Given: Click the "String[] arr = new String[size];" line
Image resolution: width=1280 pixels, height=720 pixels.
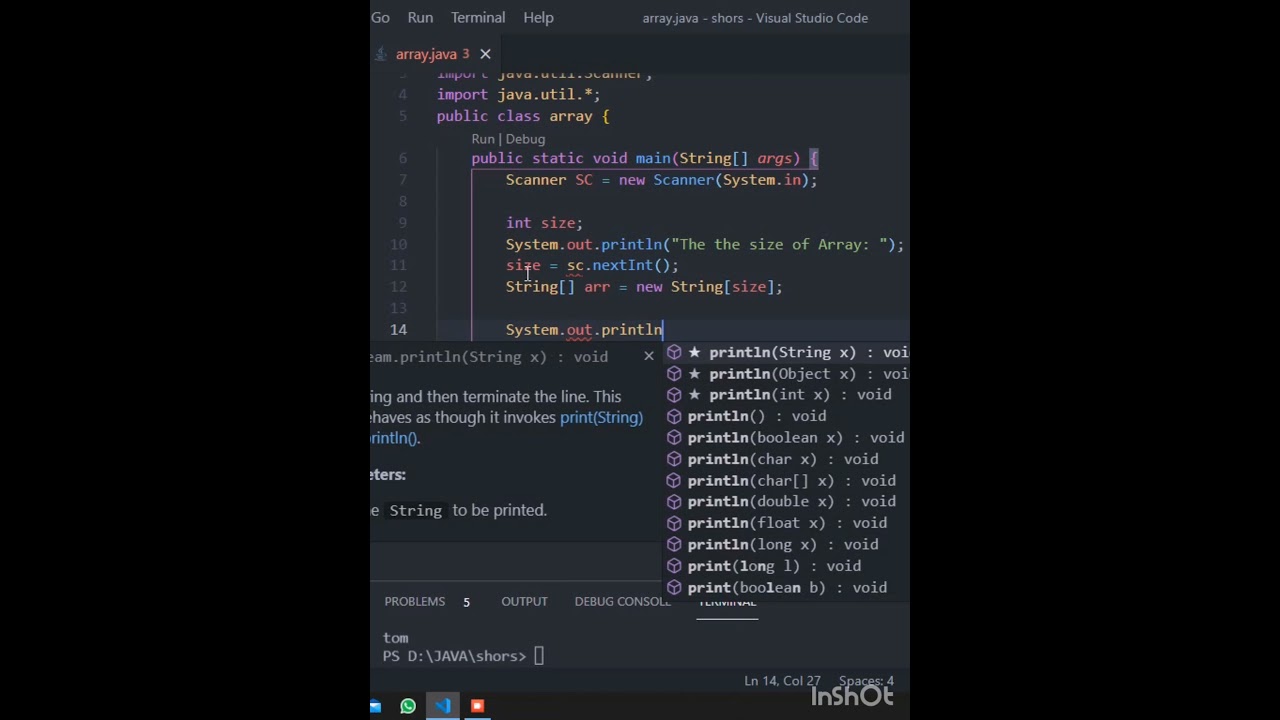Looking at the screenshot, I should pyautogui.click(x=644, y=287).
